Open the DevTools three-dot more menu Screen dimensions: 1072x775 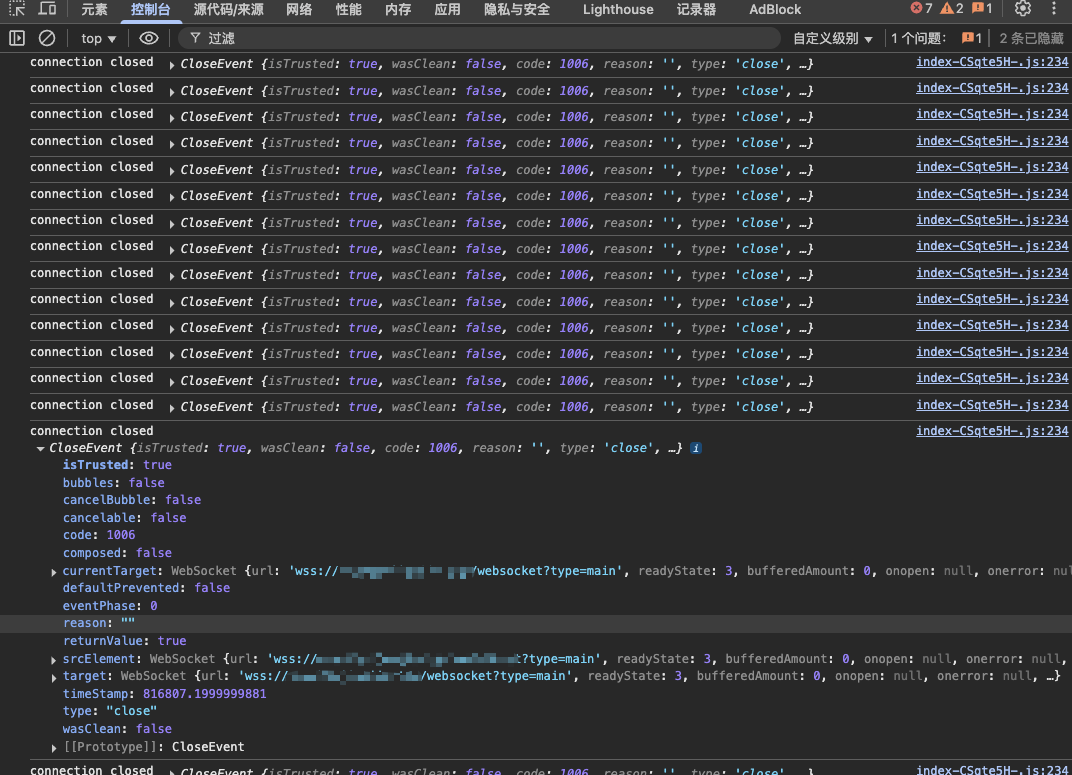1054,9
